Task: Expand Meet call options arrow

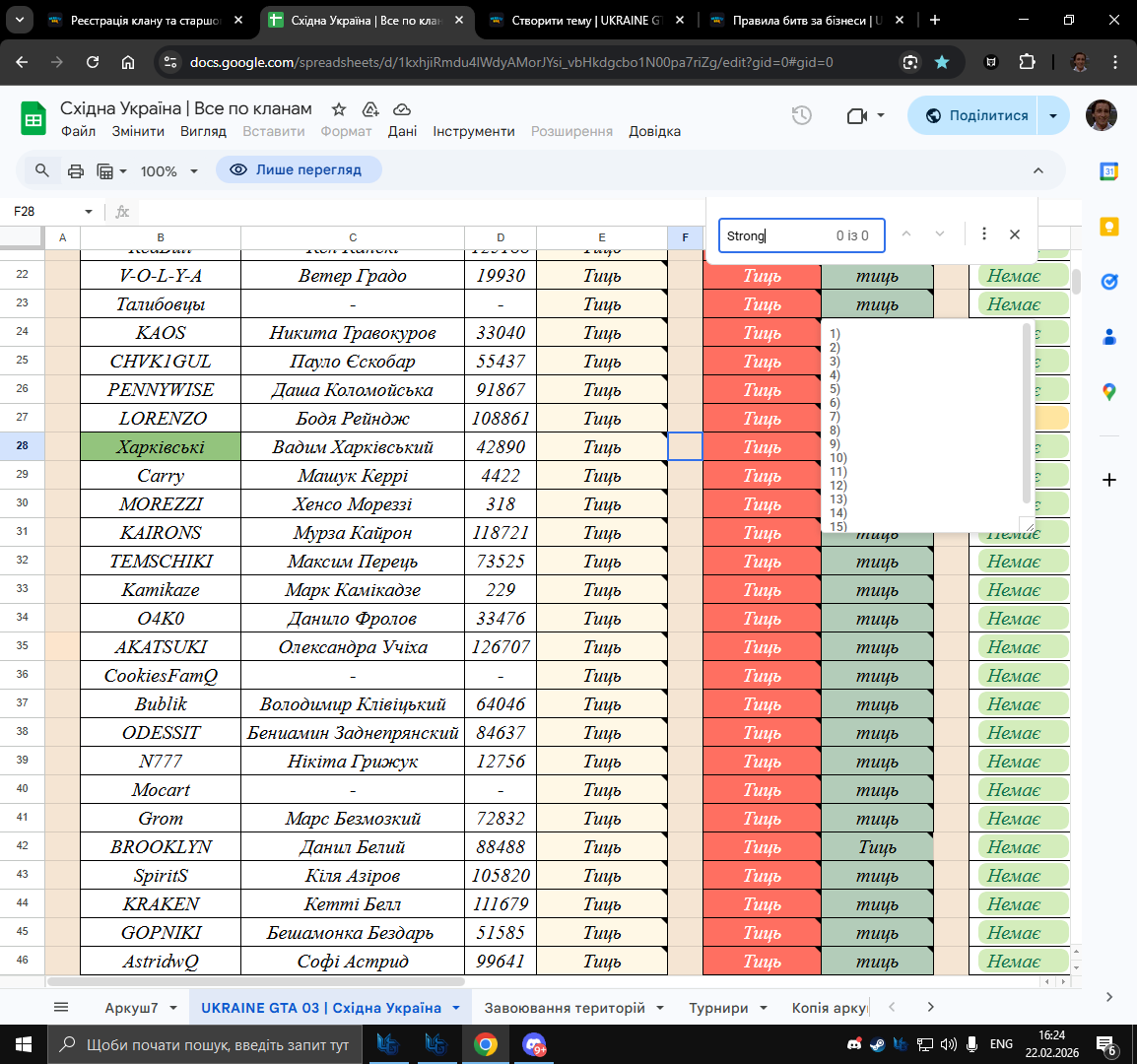Action: pos(880,115)
